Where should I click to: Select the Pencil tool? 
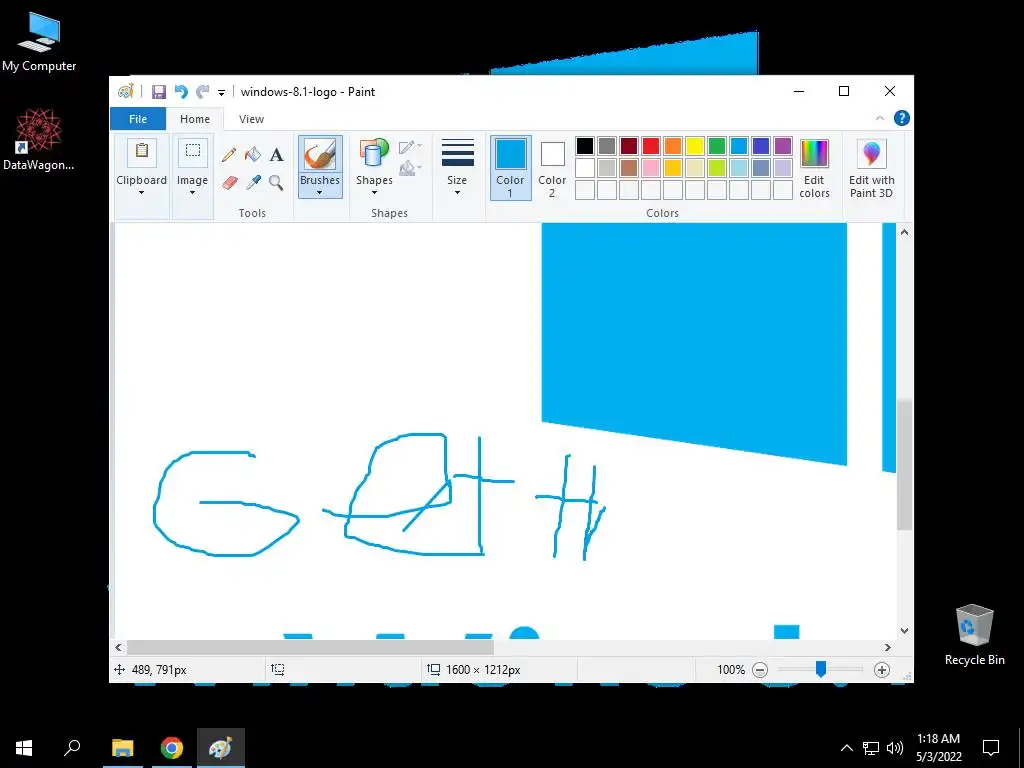(229, 155)
